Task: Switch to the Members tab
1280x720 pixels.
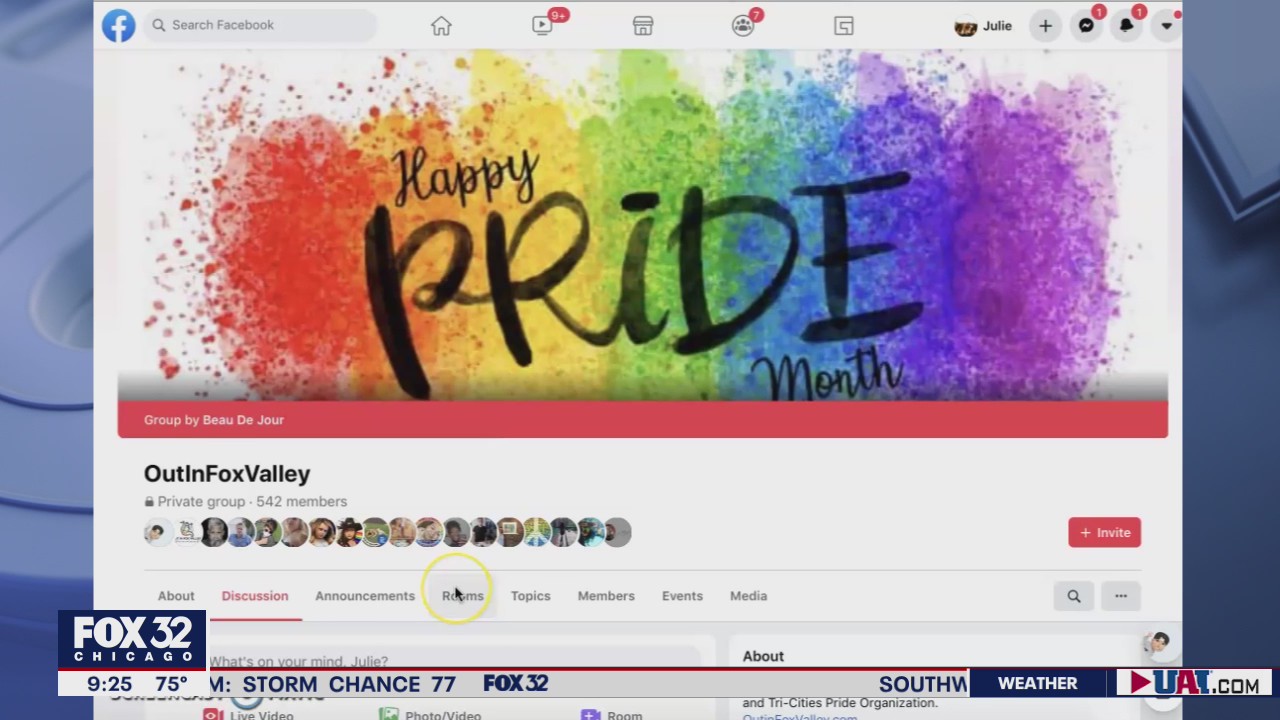Action: (606, 595)
